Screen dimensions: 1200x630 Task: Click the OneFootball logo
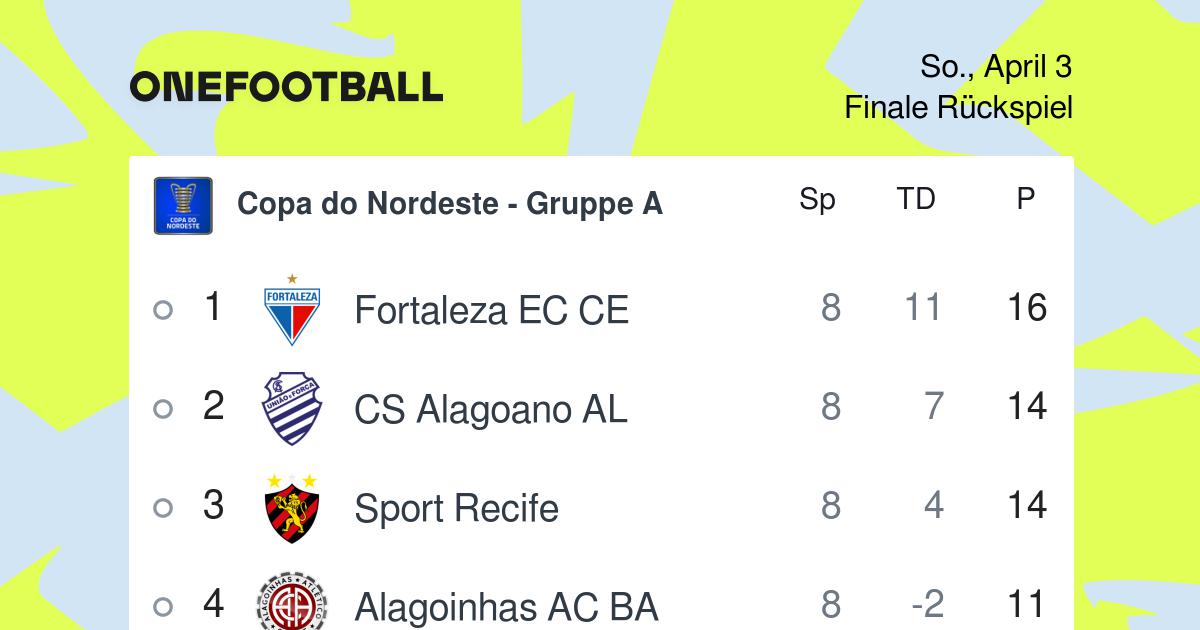click(286, 87)
